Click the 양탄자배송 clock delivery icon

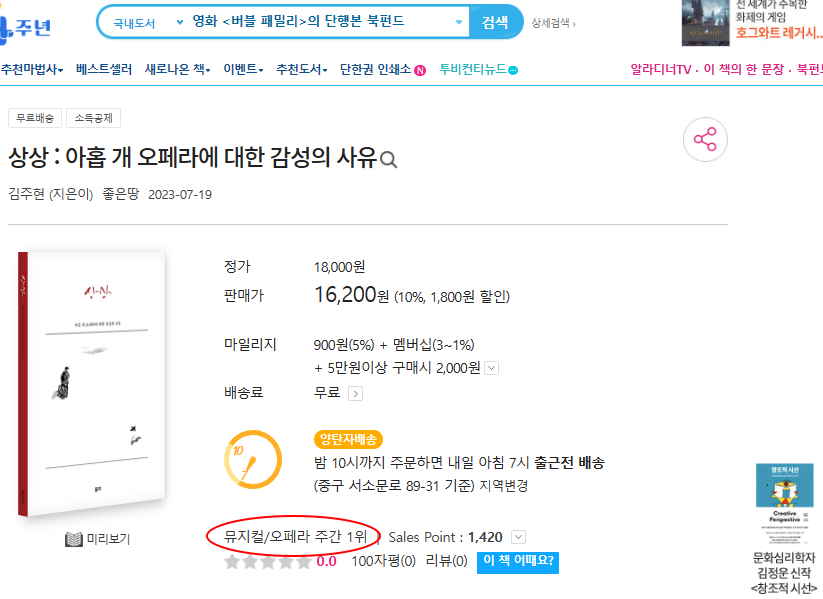(253, 460)
